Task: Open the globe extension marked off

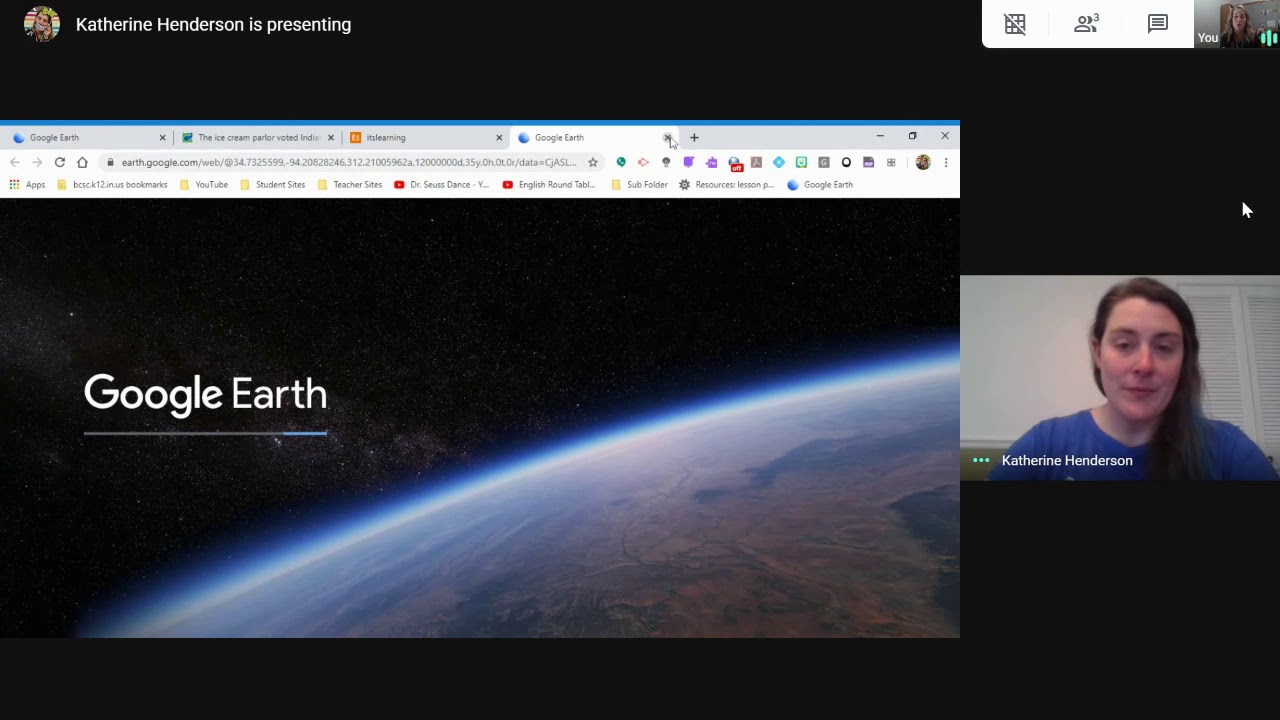Action: pos(735,163)
